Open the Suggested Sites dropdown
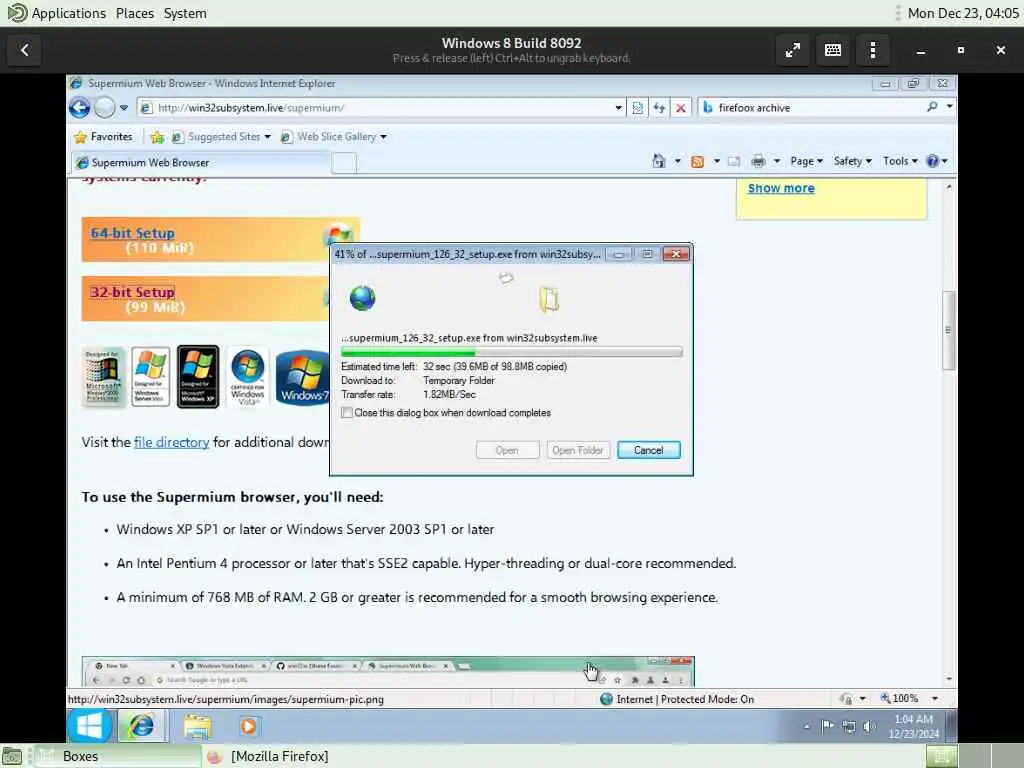1024x768 pixels. tap(221, 136)
